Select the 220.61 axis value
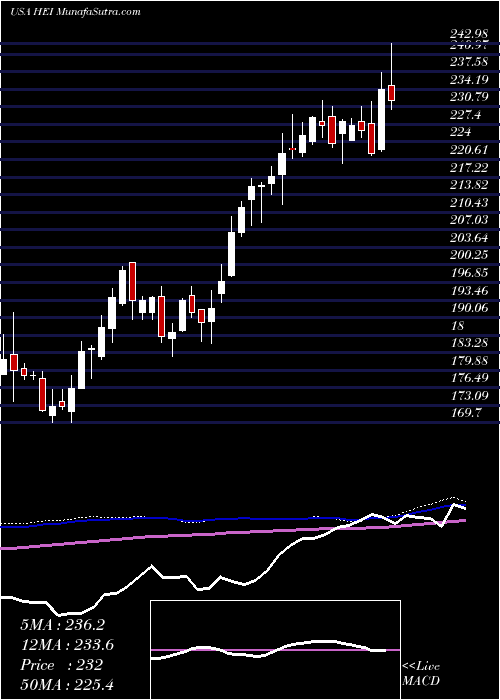The image size is (500, 700). pos(470,150)
